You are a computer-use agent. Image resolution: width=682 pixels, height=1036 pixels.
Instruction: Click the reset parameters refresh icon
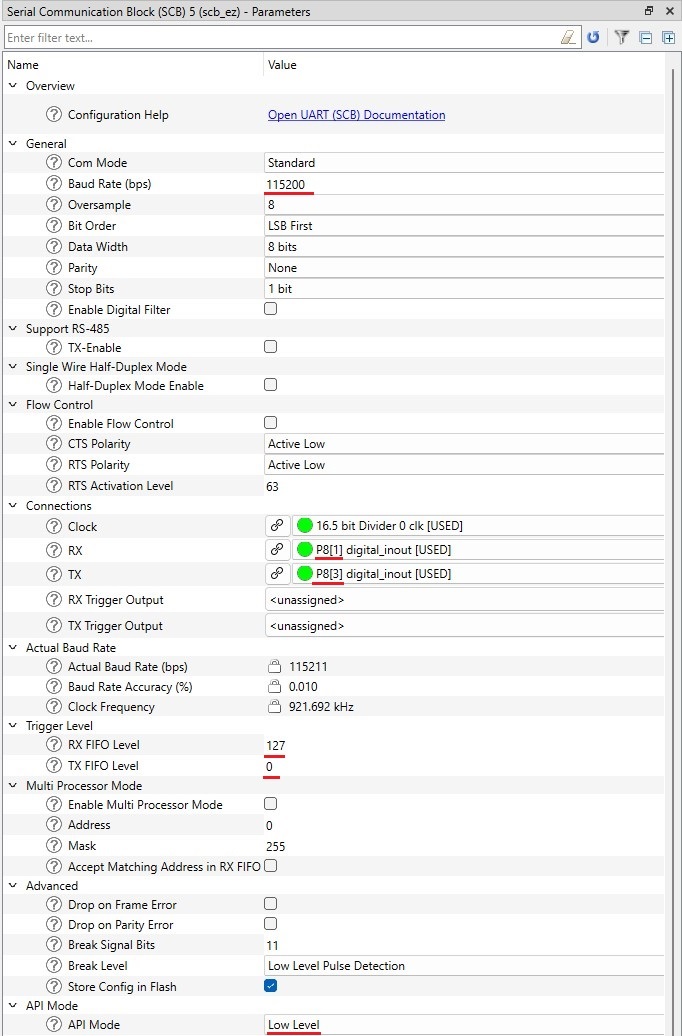coord(593,38)
